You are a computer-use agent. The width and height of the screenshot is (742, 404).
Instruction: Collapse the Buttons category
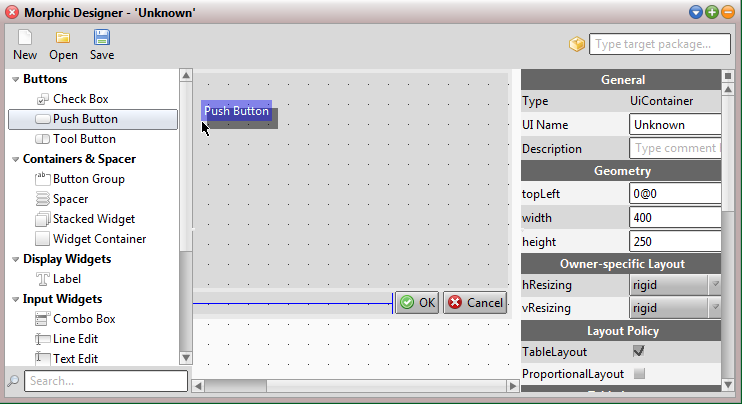point(15,79)
